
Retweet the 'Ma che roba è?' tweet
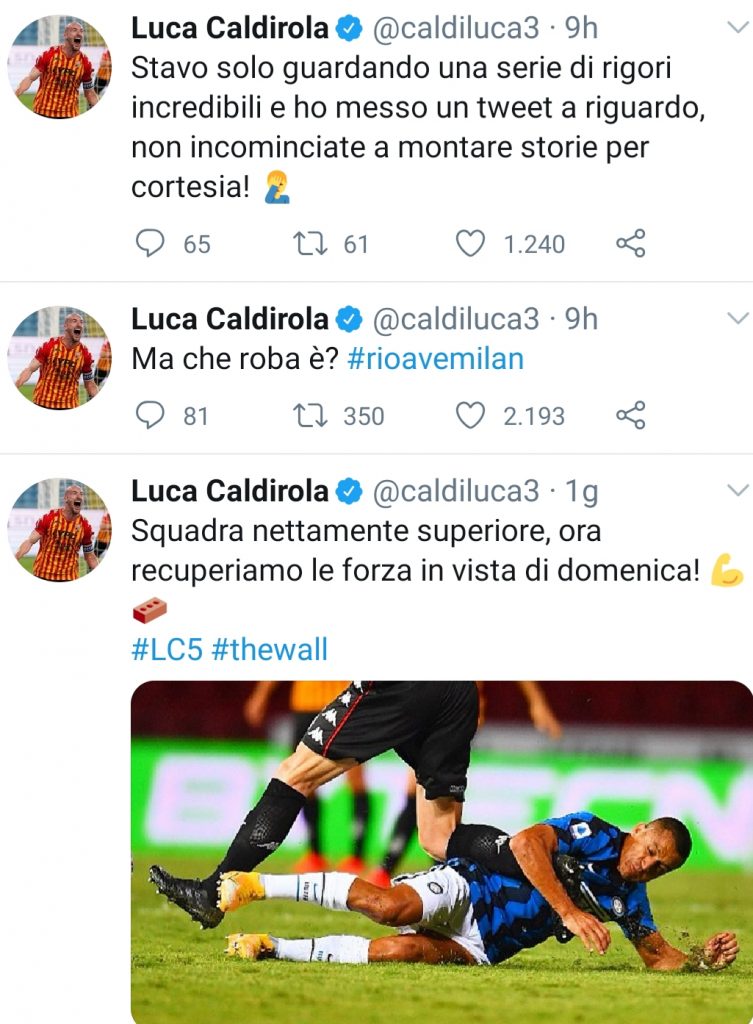point(309,415)
